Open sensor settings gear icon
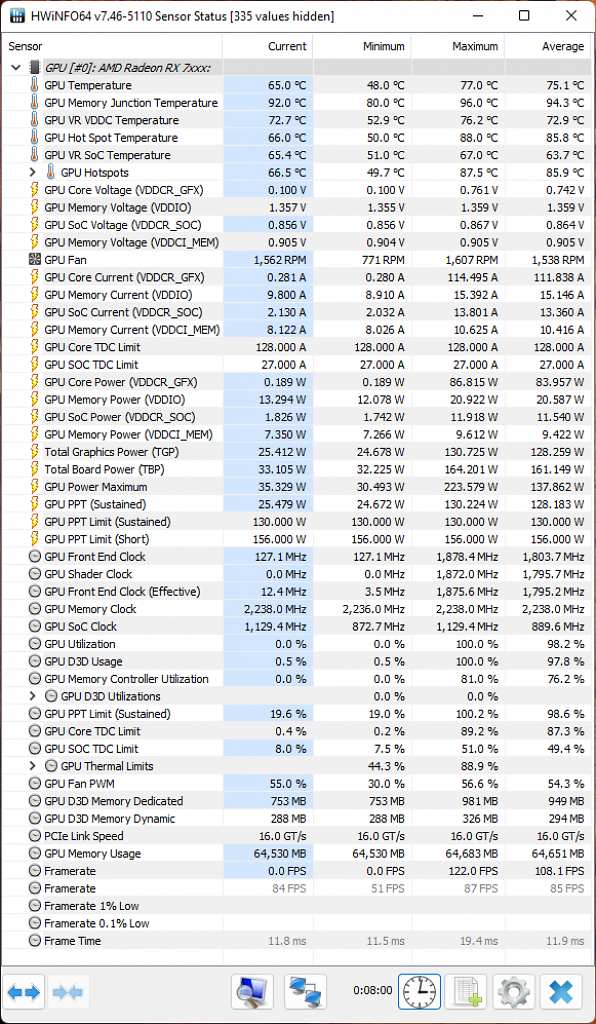Image resolution: width=596 pixels, height=1024 pixels. pos(514,993)
